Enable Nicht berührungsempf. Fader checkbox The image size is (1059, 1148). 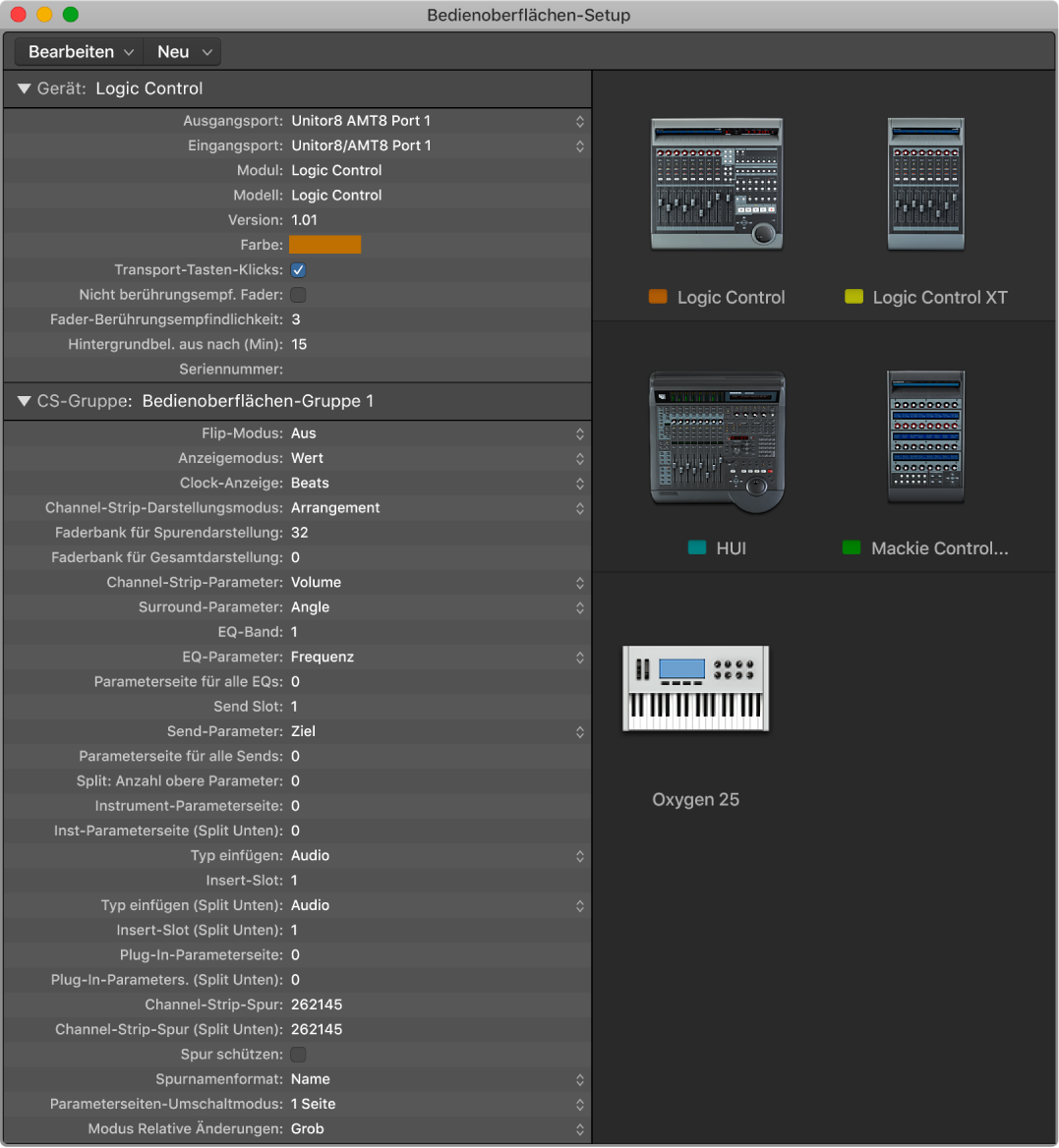click(x=299, y=295)
